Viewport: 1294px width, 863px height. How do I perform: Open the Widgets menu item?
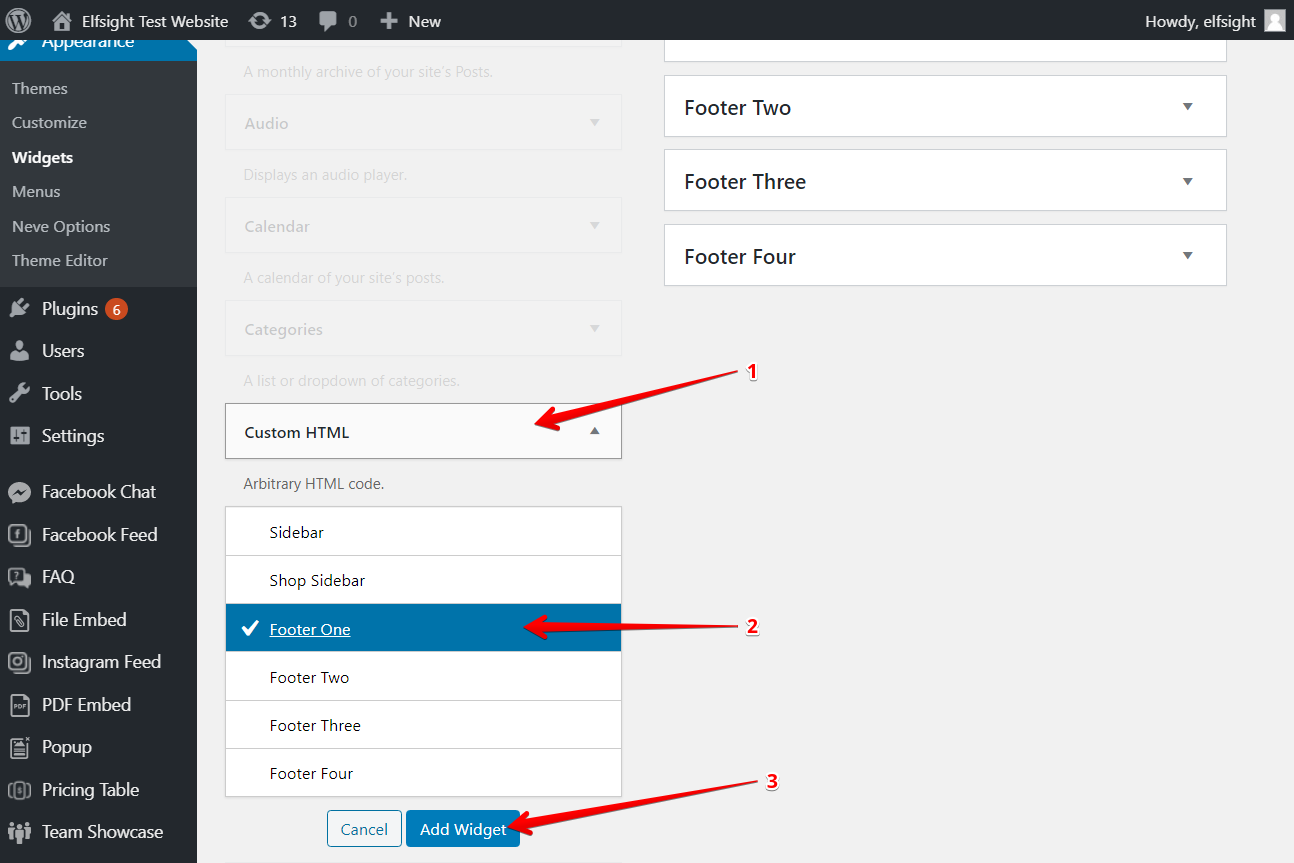coord(42,157)
